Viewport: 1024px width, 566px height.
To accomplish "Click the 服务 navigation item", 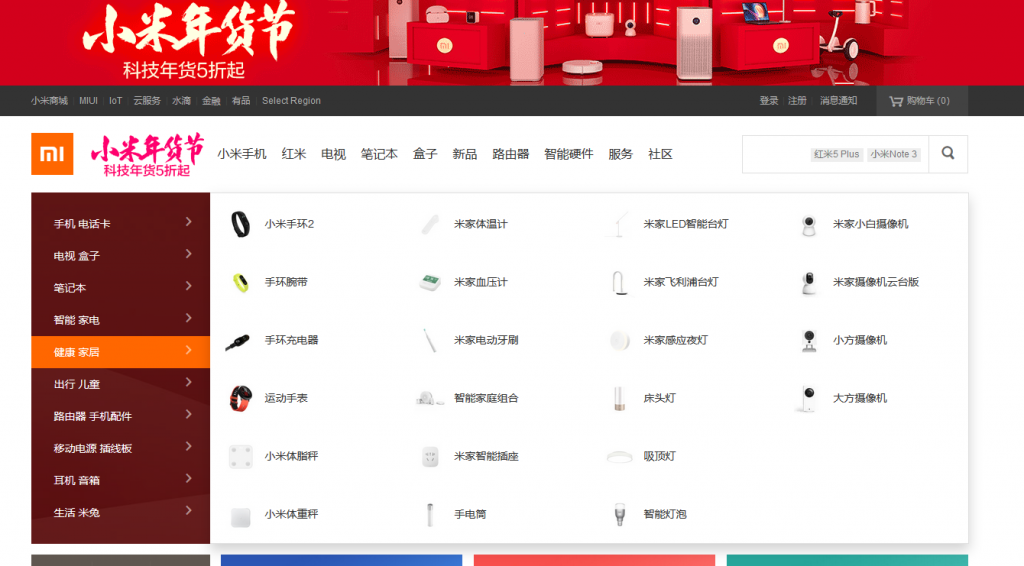I will [x=620, y=154].
